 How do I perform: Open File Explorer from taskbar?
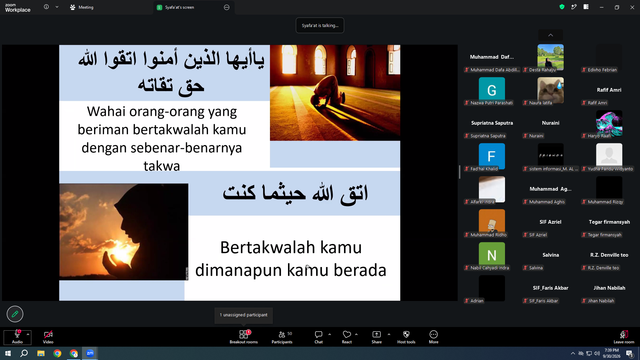click(x=41, y=353)
